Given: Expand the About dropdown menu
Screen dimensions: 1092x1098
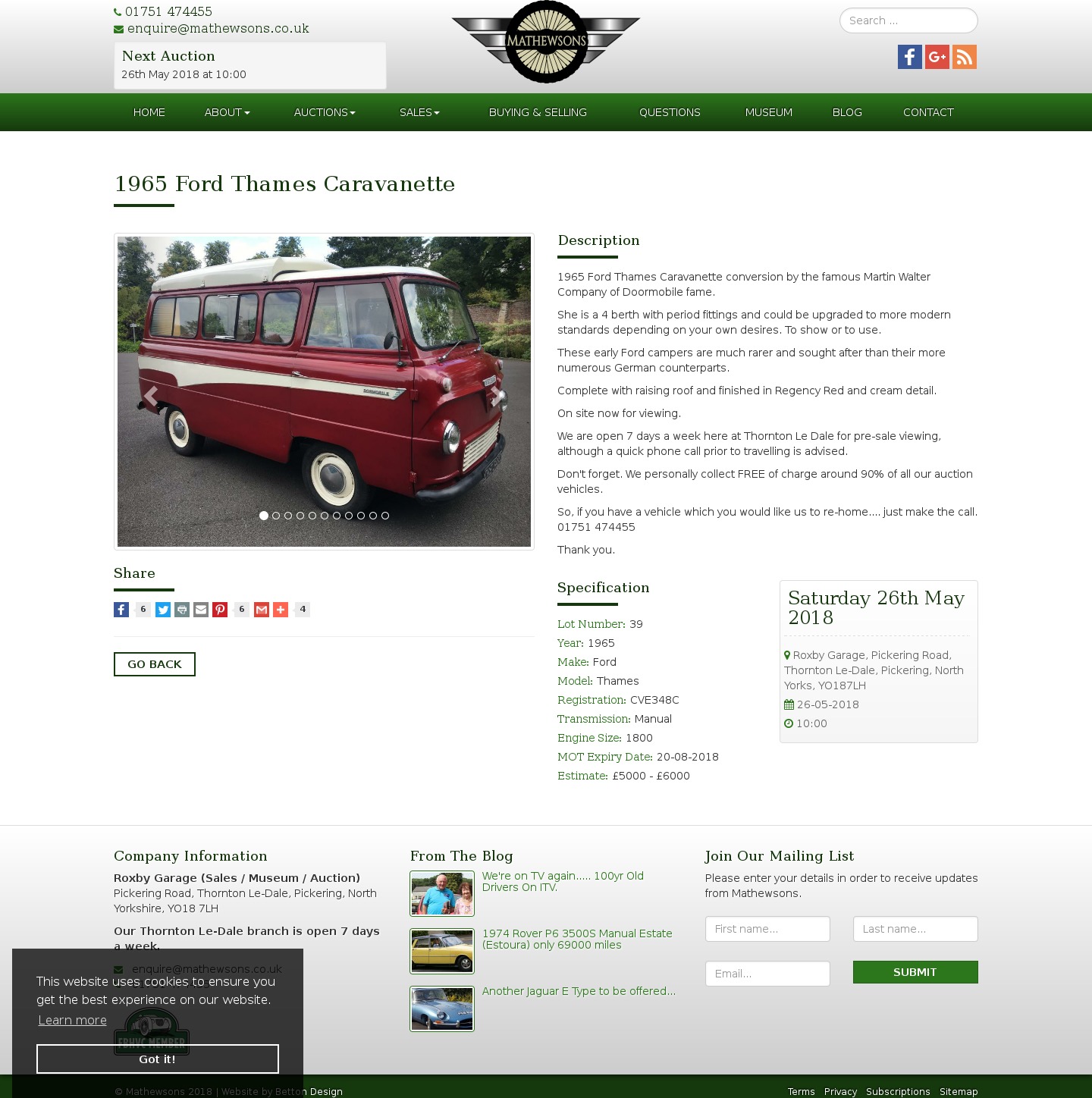Looking at the screenshot, I should pos(227,112).
